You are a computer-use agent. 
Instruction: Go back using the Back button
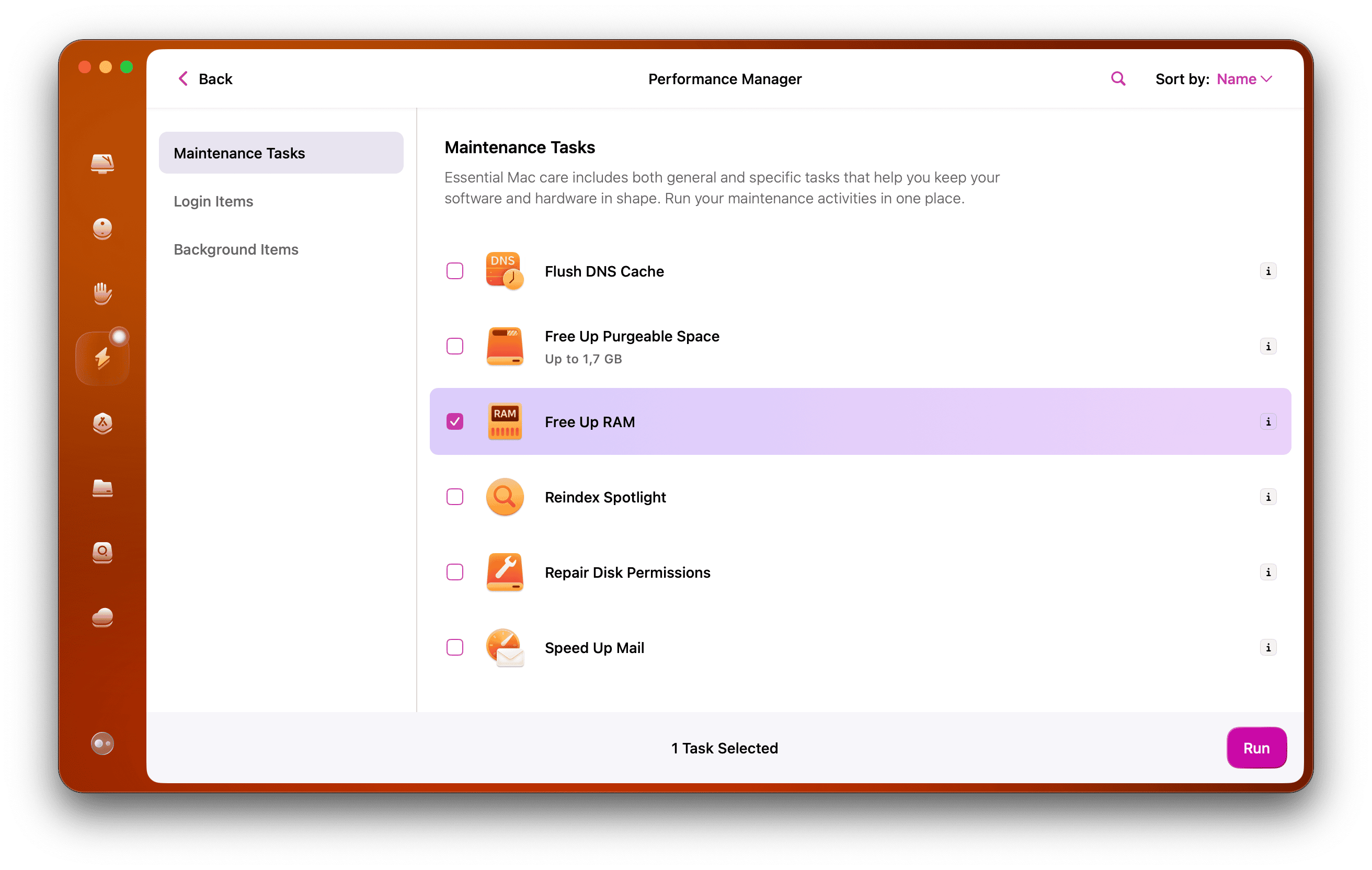coord(203,78)
